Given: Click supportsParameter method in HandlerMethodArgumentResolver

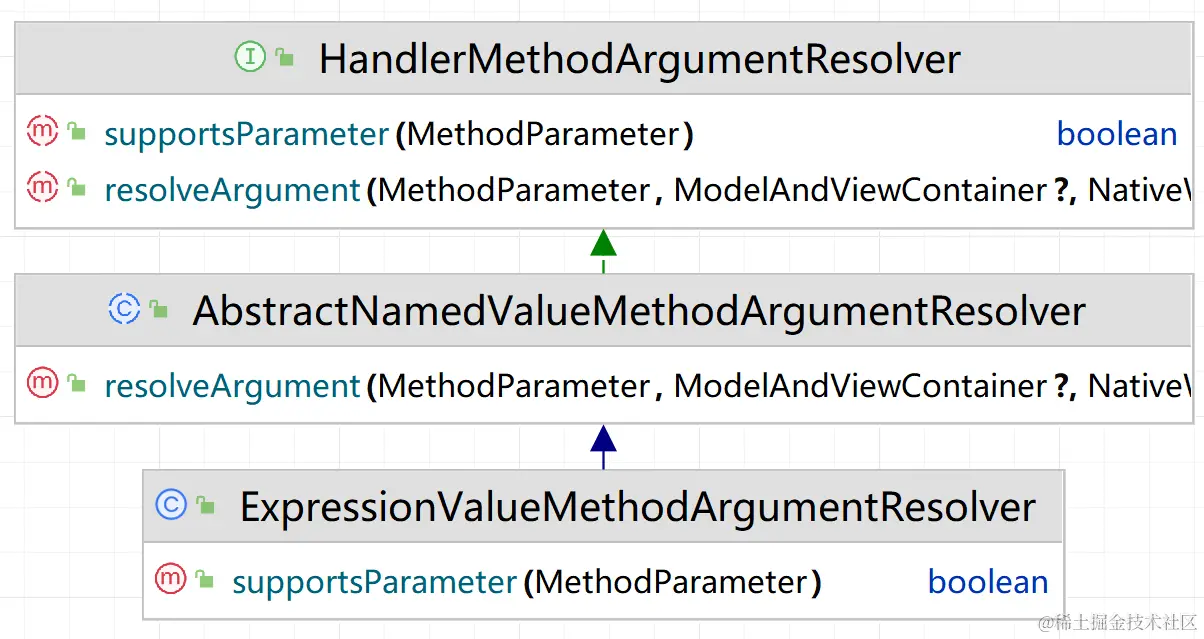Looking at the screenshot, I should [x=246, y=134].
